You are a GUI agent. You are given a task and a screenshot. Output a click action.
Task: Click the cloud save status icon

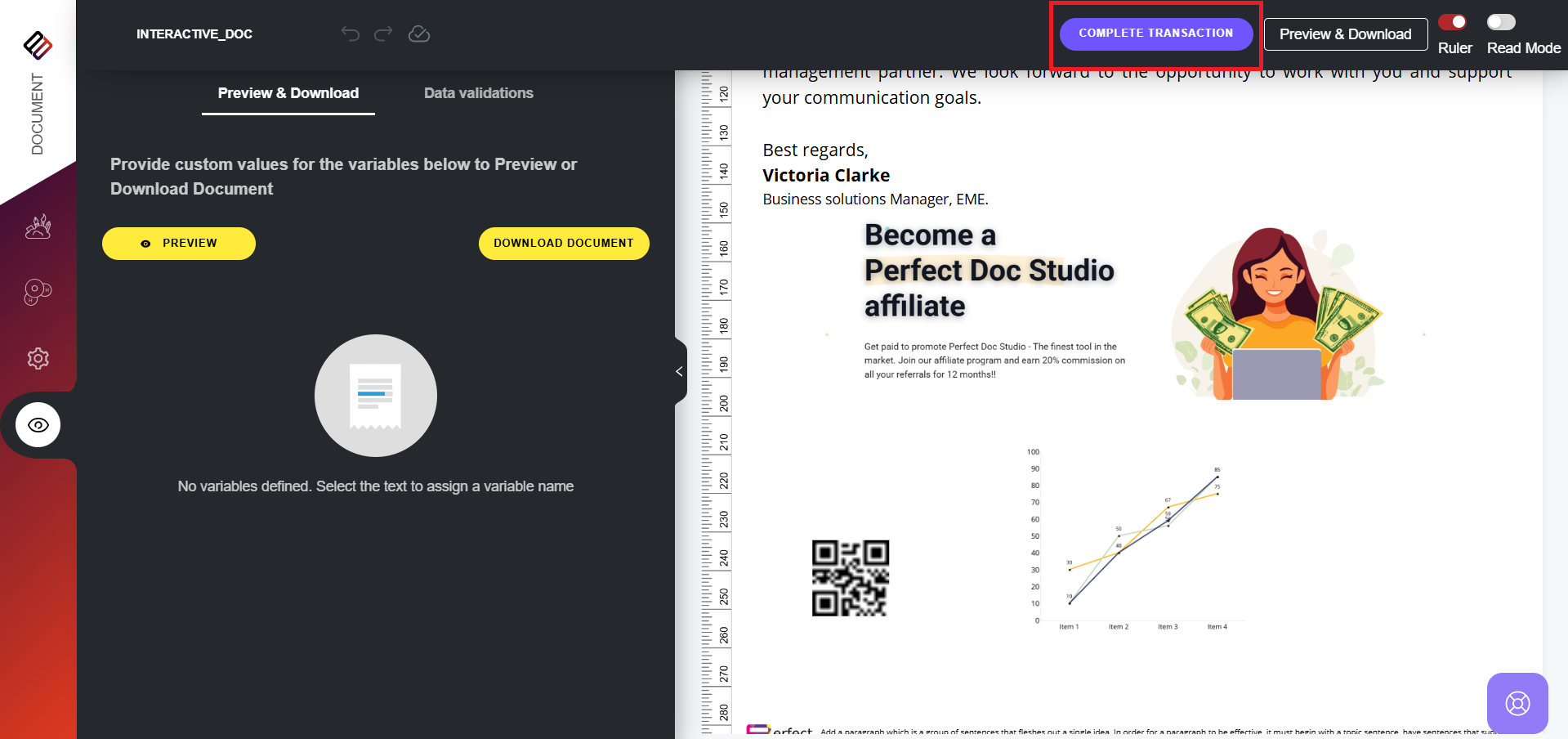tap(419, 34)
